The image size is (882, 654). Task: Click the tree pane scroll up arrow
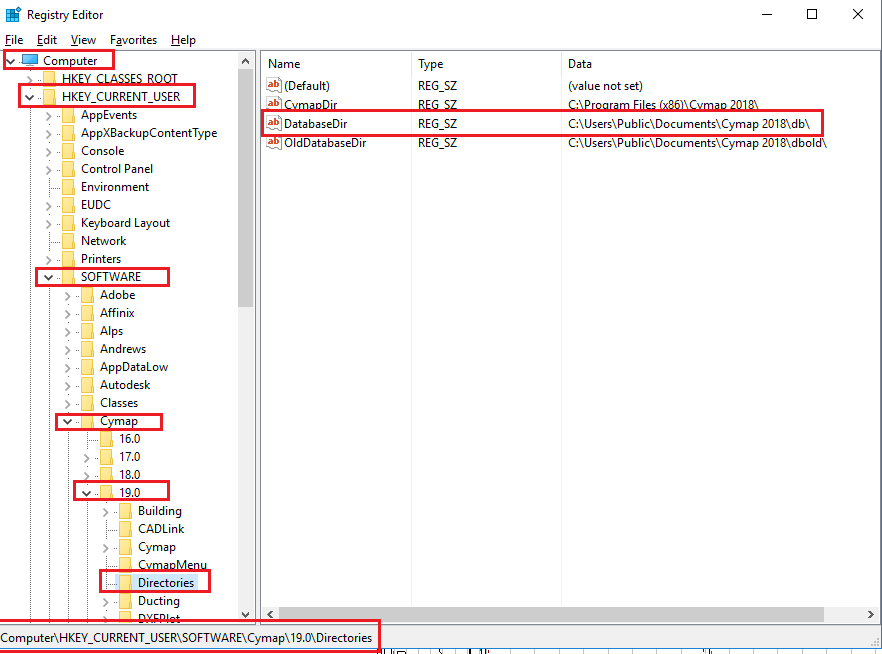click(x=245, y=61)
